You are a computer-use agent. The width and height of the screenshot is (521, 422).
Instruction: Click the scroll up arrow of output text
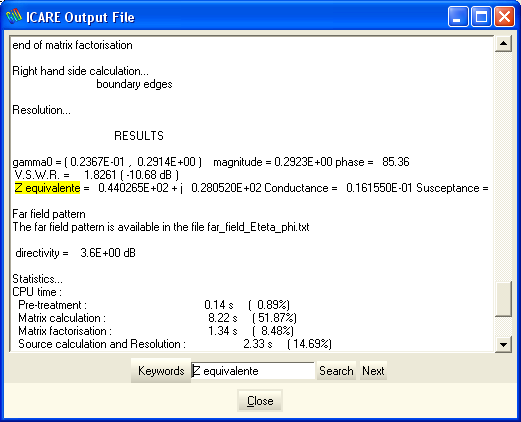click(x=503, y=43)
